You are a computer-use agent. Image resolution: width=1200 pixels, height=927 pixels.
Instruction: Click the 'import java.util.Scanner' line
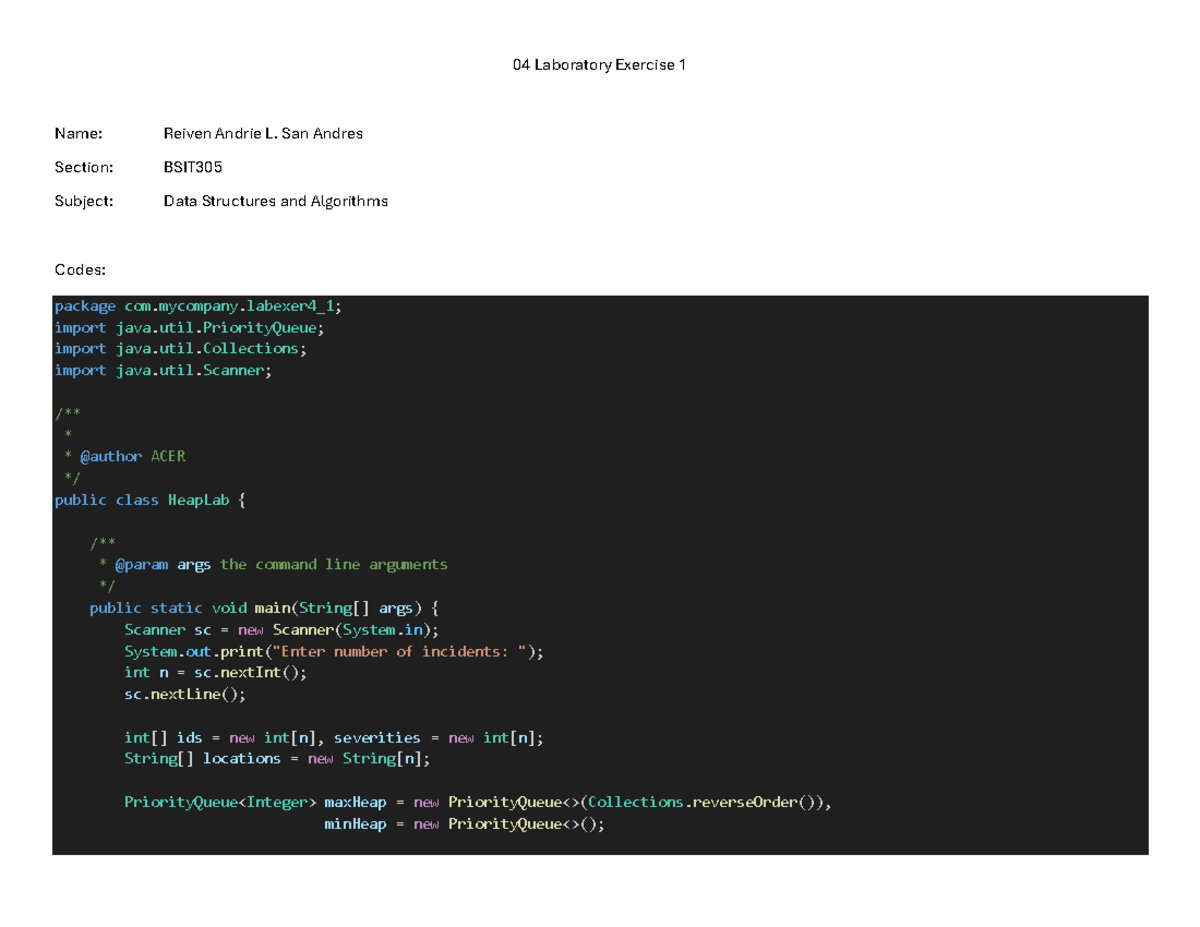click(163, 371)
